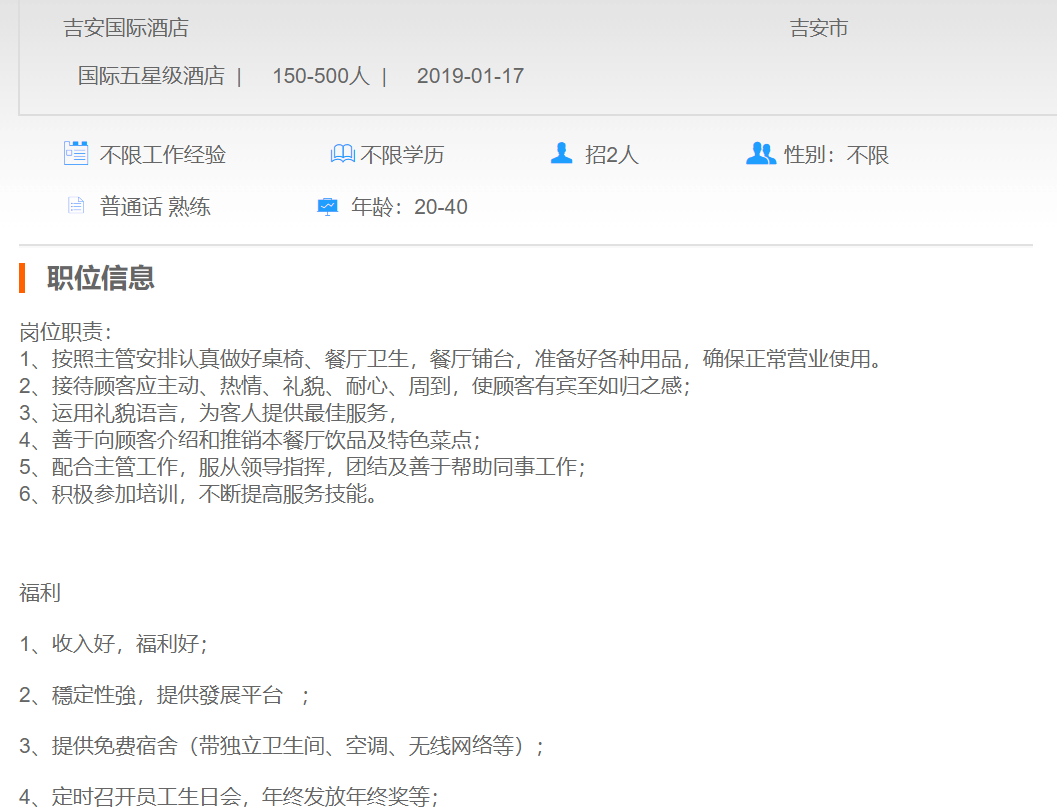Click the 不限学历 education requirement text
The width and height of the screenshot is (1057, 811).
tap(402, 155)
